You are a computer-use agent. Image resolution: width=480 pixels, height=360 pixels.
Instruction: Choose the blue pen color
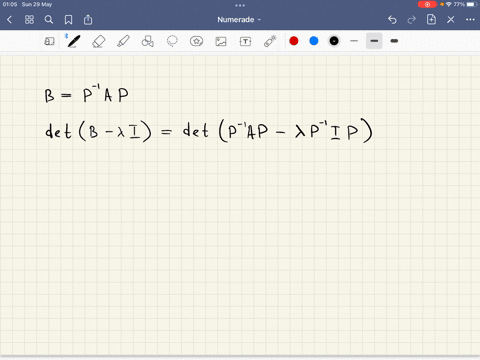[x=314, y=41]
